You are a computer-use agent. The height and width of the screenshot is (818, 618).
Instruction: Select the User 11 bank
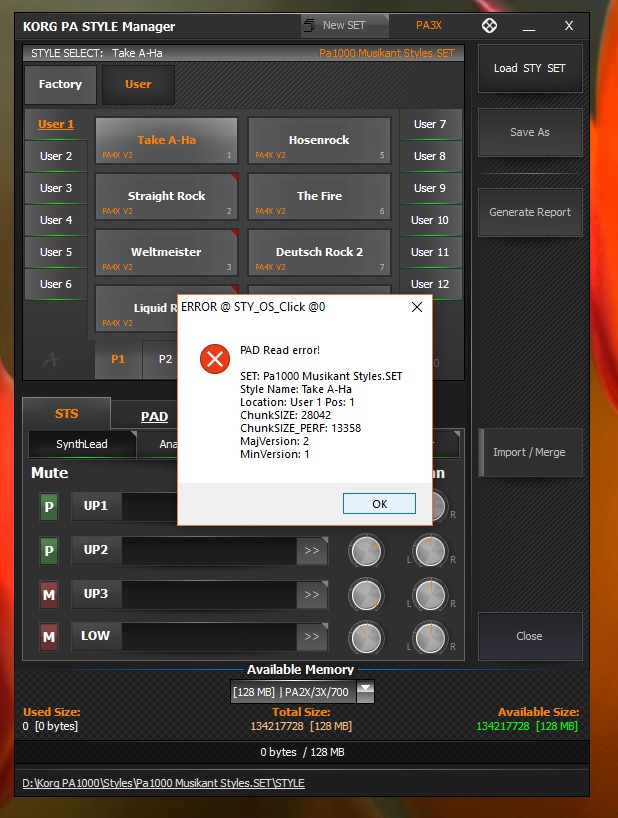click(430, 252)
